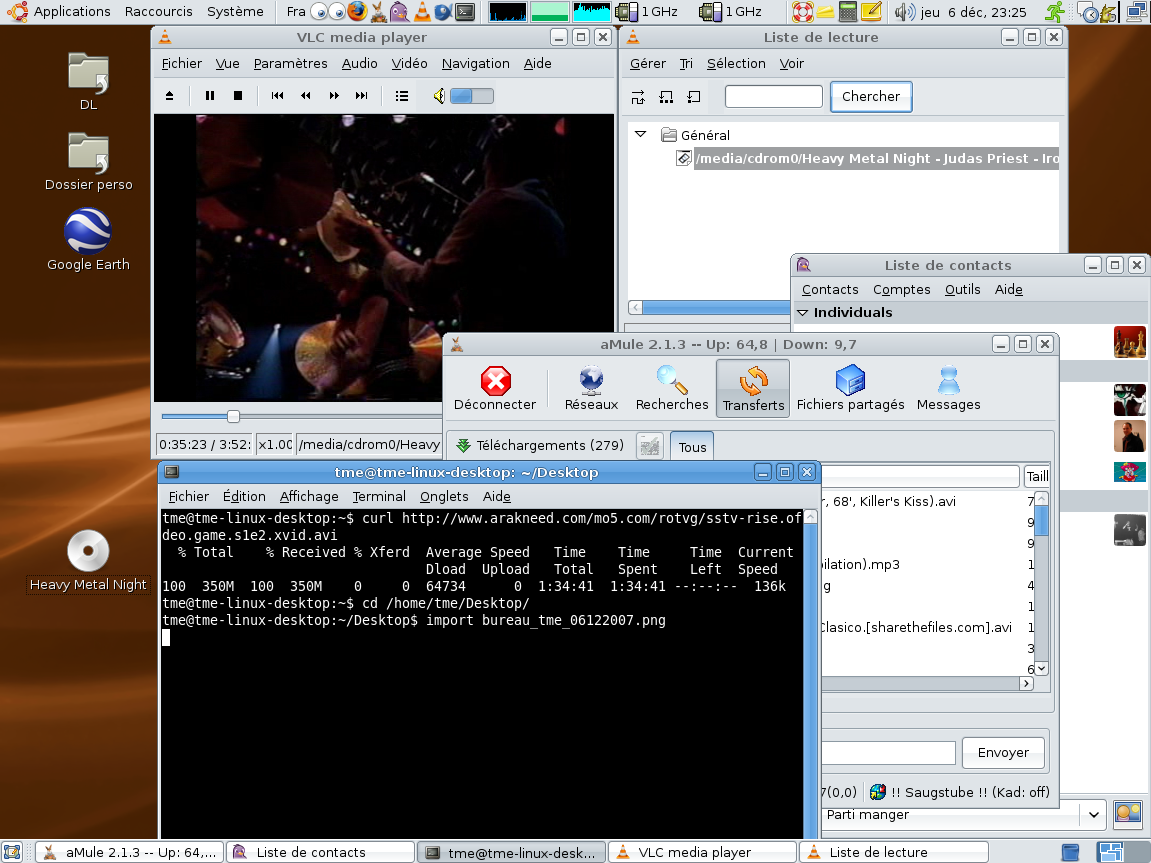The height and width of the screenshot is (863, 1151).
Task: Select Killer's Kiss).avi download row
Action: (x=925, y=501)
